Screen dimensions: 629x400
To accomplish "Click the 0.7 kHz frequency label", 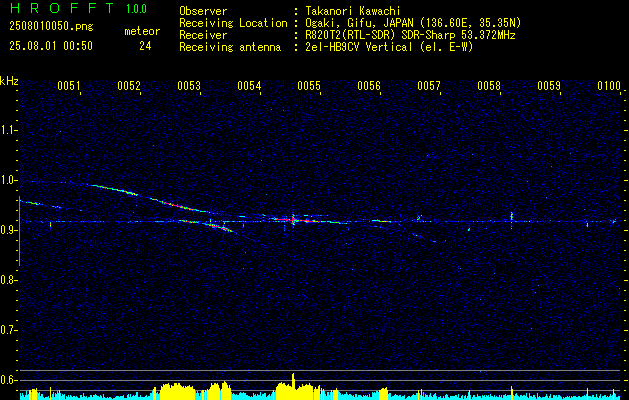I will (8, 330).
